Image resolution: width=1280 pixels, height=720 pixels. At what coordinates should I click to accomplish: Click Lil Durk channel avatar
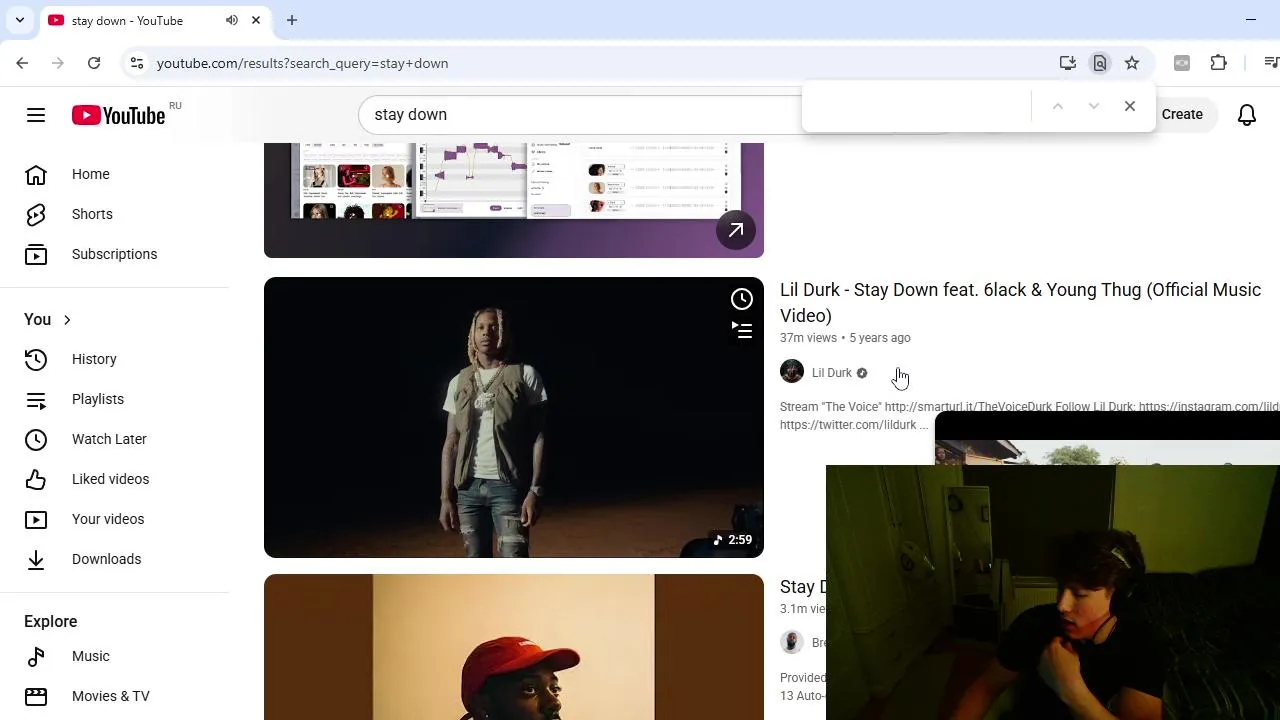click(x=792, y=372)
